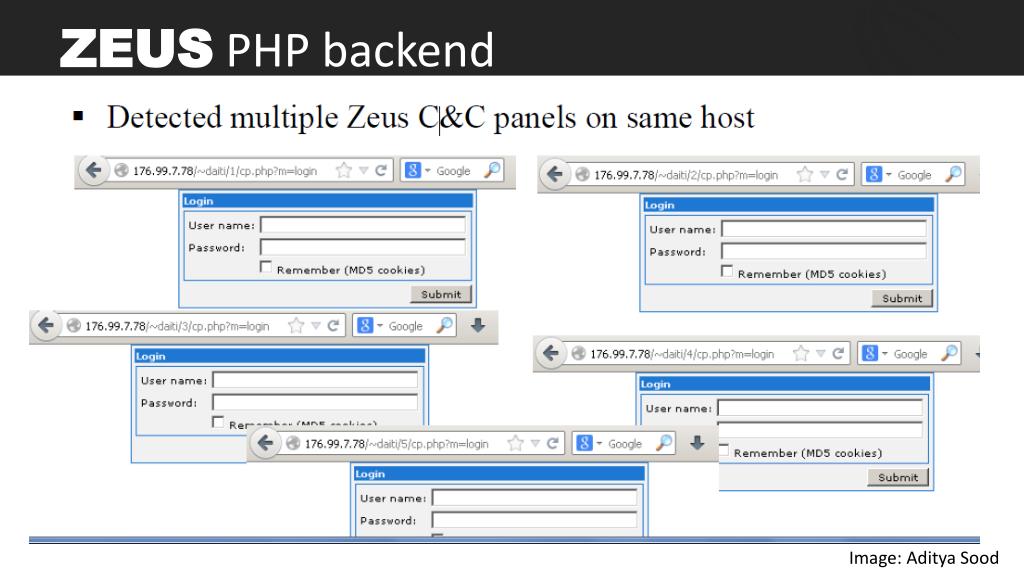Open search engine dropdown arrow in daiti/1 bar
The width and height of the screenshot is (1024, 576).
tap(428, 170)
